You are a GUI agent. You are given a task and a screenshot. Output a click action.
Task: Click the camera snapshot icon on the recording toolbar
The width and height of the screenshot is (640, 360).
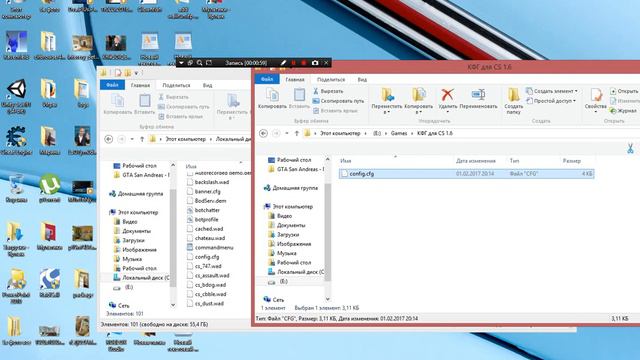[x=315, y=63]
